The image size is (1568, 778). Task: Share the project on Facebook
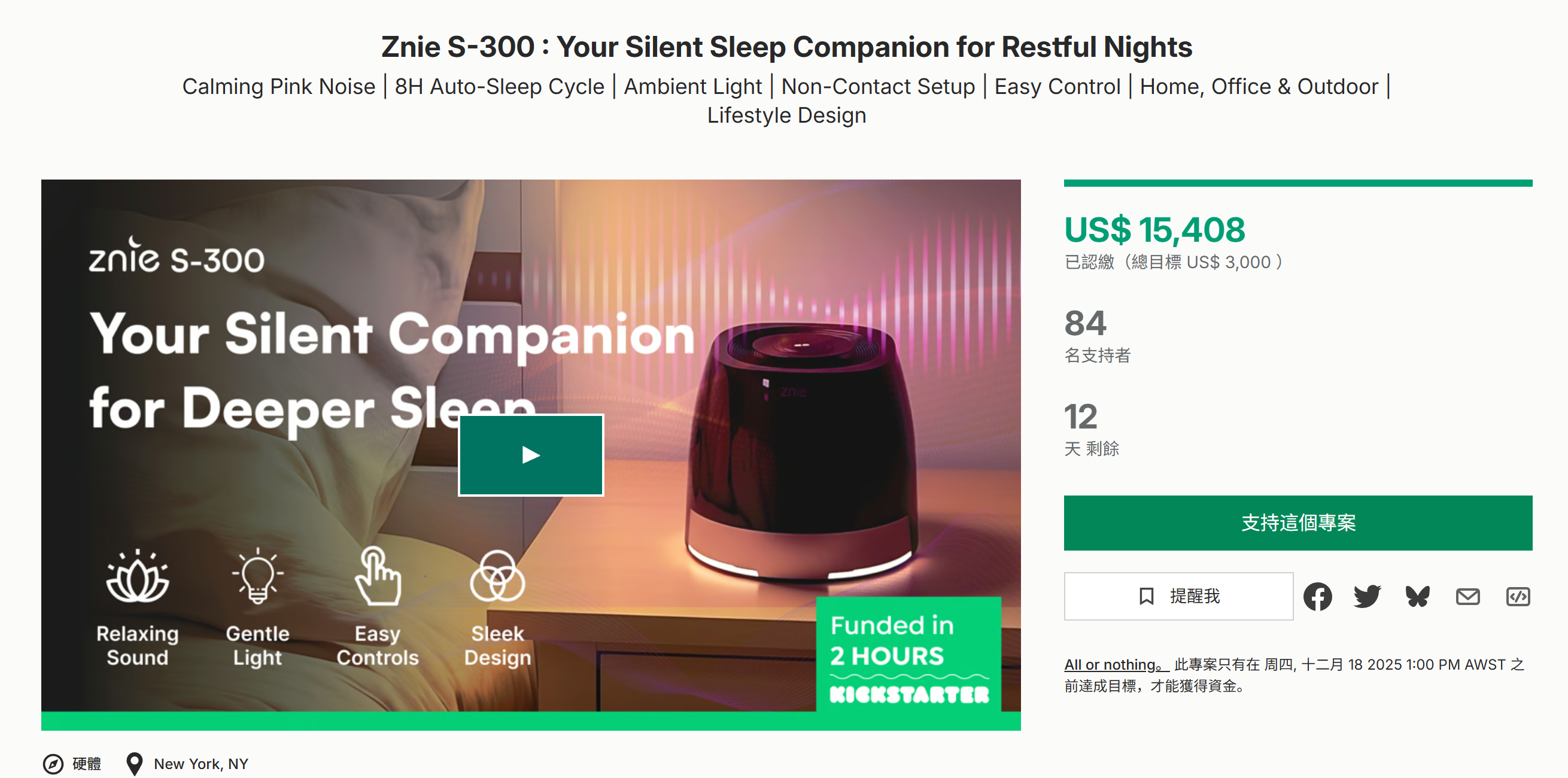(x=1318, y=597)
